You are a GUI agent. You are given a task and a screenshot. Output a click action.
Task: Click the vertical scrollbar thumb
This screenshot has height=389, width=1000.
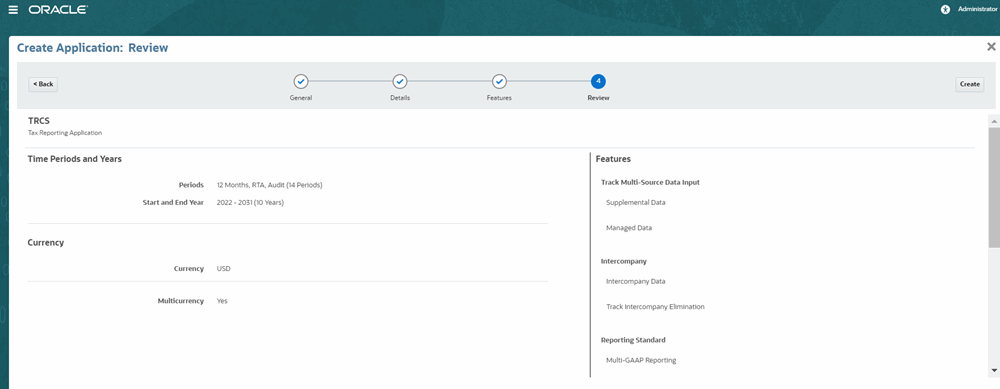tap(994, 186)
